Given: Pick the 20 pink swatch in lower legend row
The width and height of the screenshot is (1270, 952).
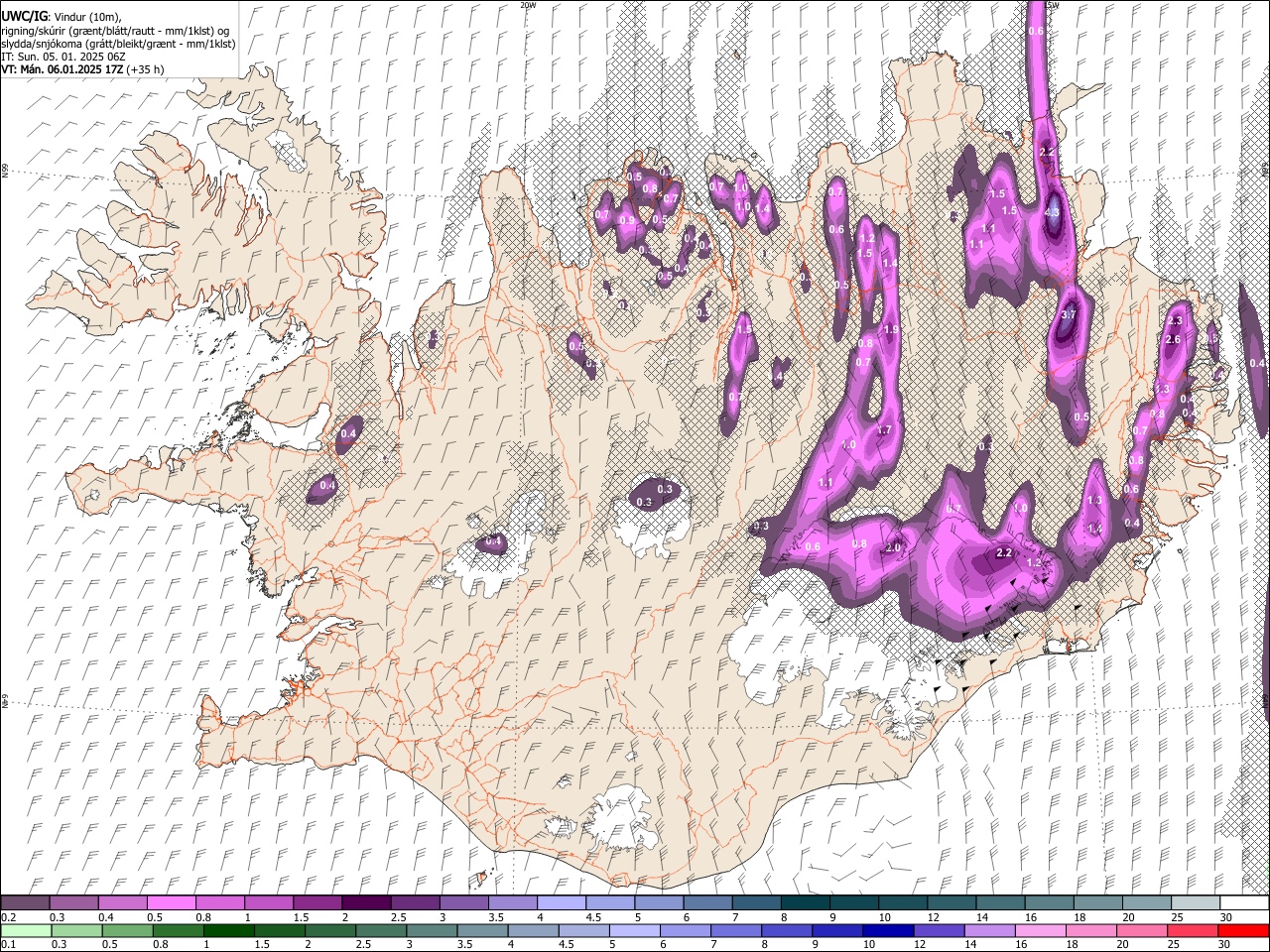Looking at the screenshot, I should point(1140,931).
